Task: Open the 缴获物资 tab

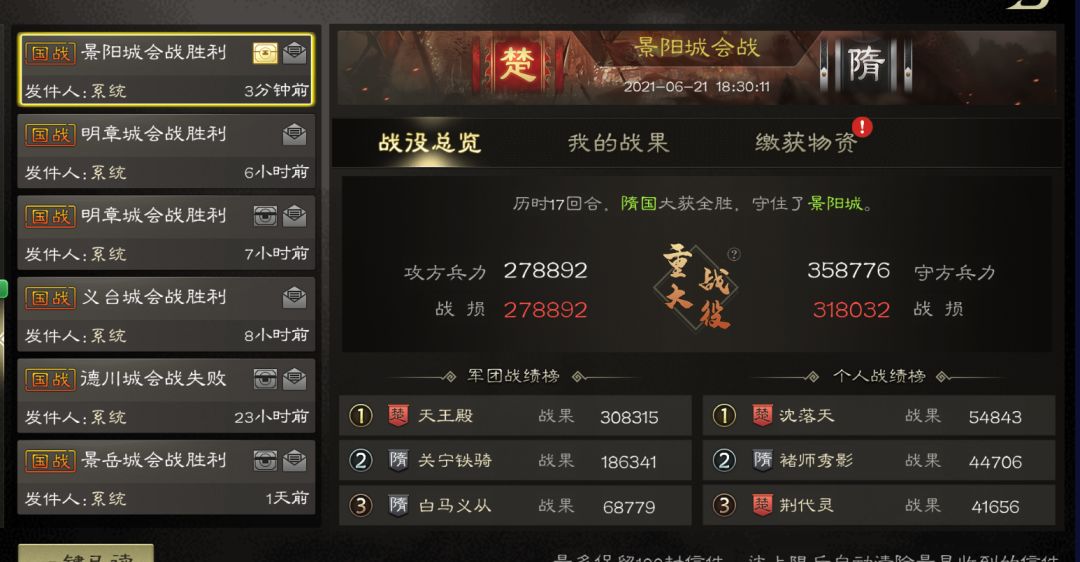Action: (x=806, y=143)
